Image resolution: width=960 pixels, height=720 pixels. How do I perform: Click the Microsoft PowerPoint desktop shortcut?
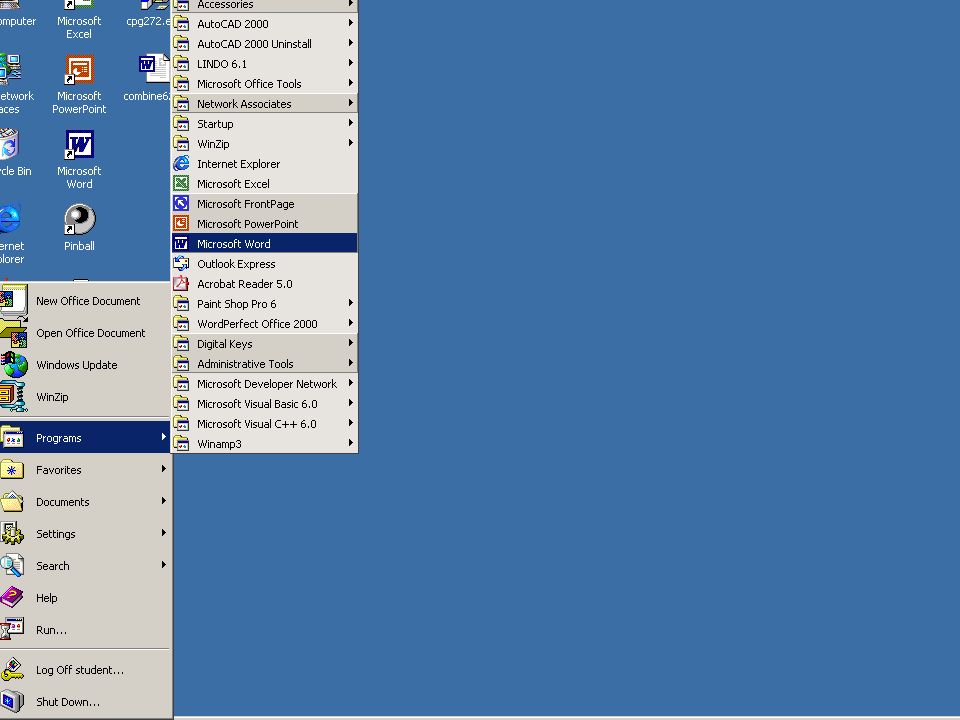(x=79, y=84)
